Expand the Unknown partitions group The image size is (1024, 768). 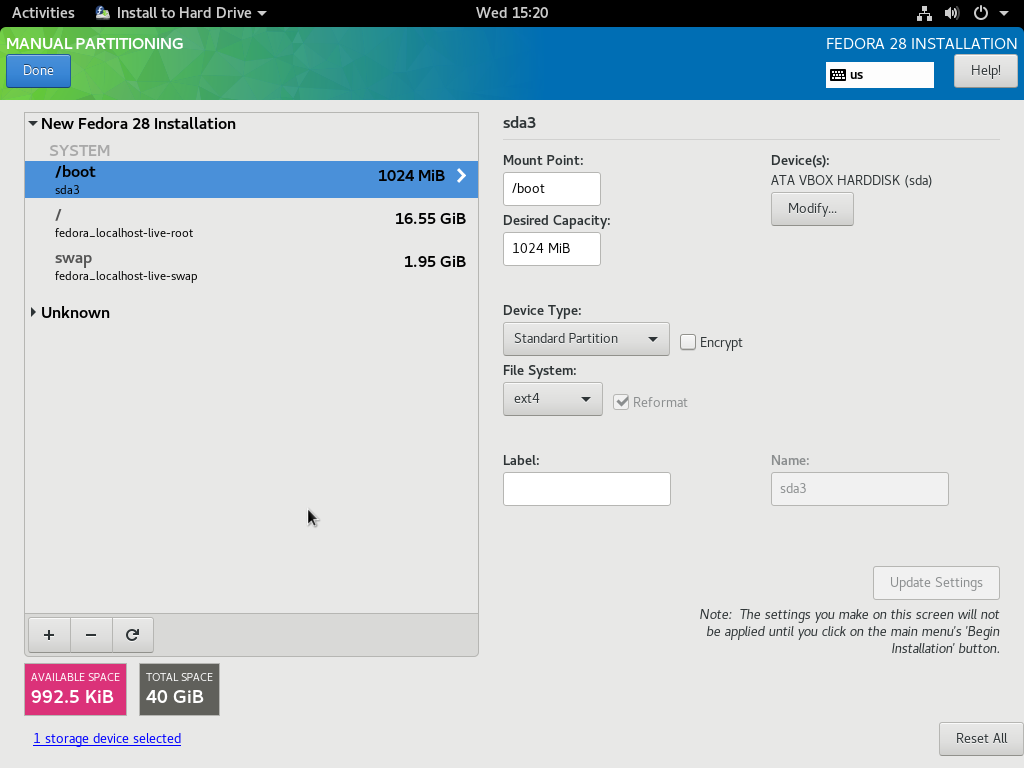[33, 313]
